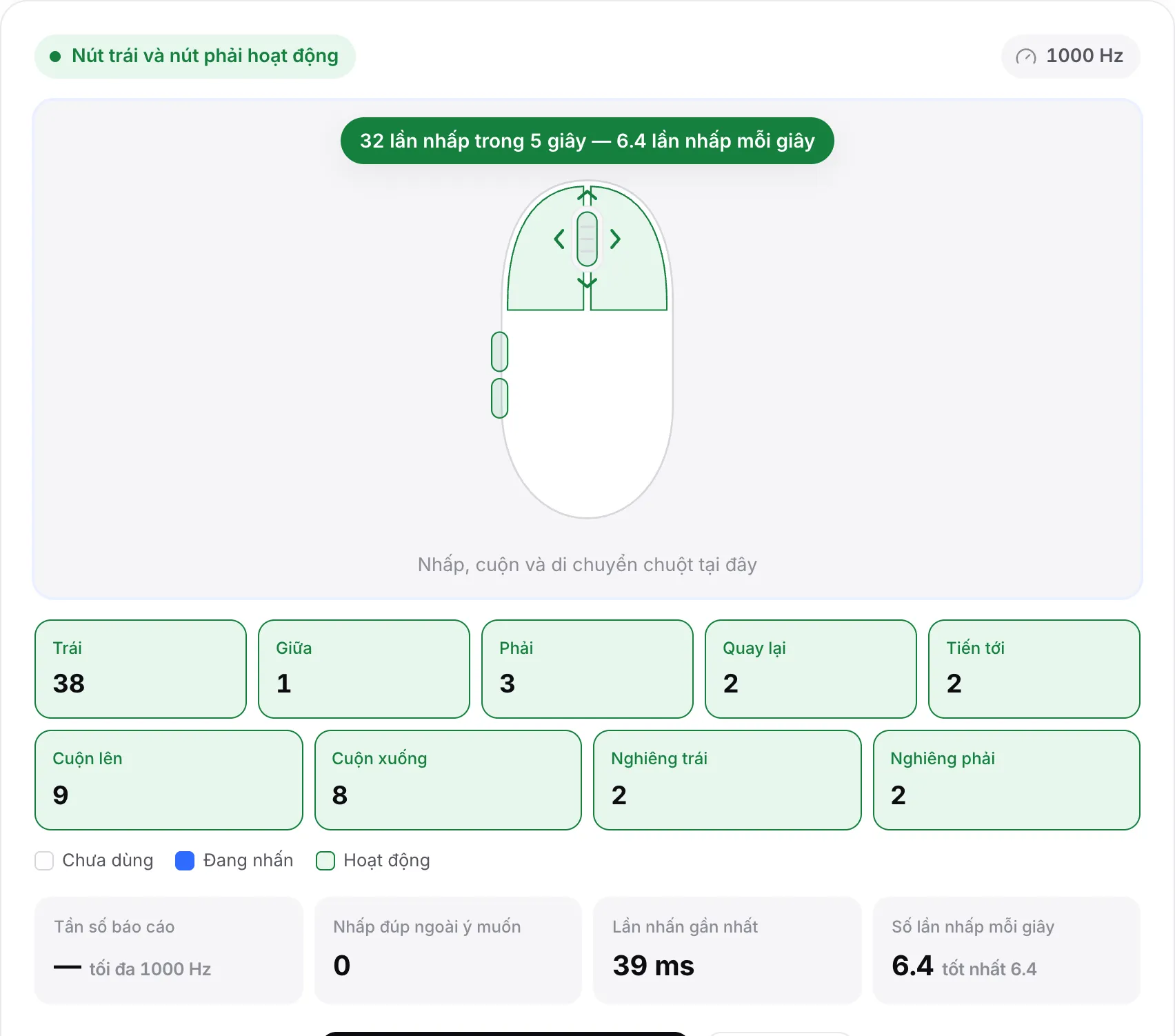The height and width of the screenshot is (1036, 1175).
Task: Click the scroll up arrow above wheel
Action: point(587,197)
